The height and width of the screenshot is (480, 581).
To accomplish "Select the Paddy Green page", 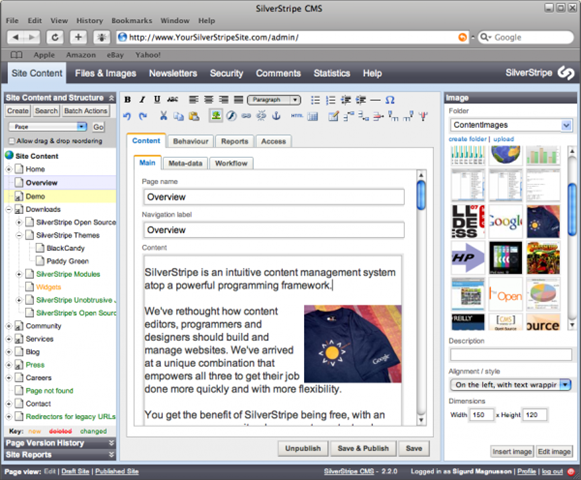I will [67, 261].
